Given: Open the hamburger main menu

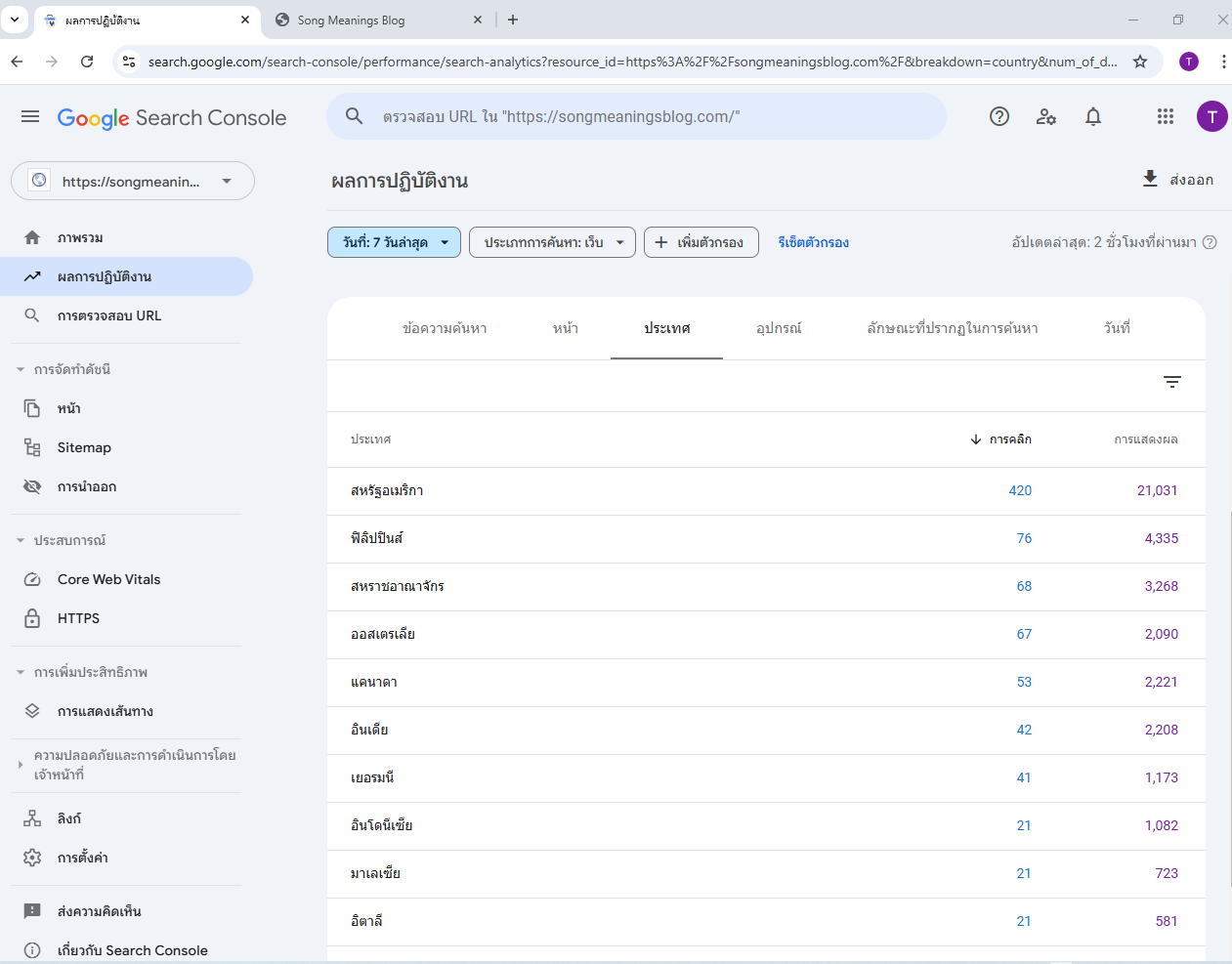Looking at the screenshot, I should (30, 117).
